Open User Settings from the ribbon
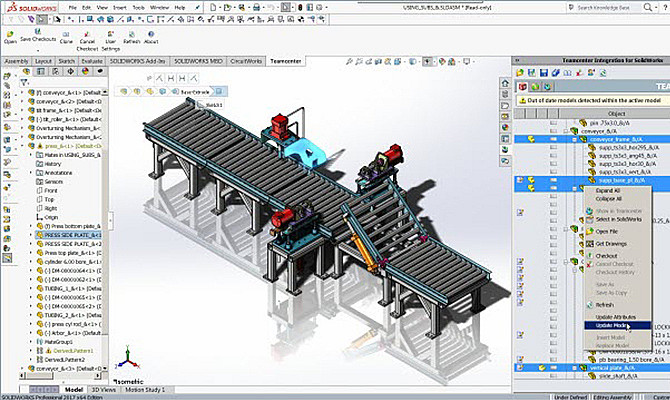Image resolution: width=670 pixels, height=400 pixels. [x=111, y=34]
